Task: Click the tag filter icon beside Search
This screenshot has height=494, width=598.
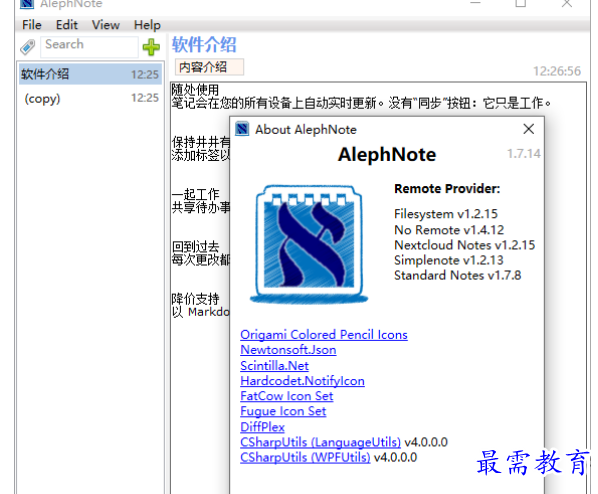Action: 27,47
